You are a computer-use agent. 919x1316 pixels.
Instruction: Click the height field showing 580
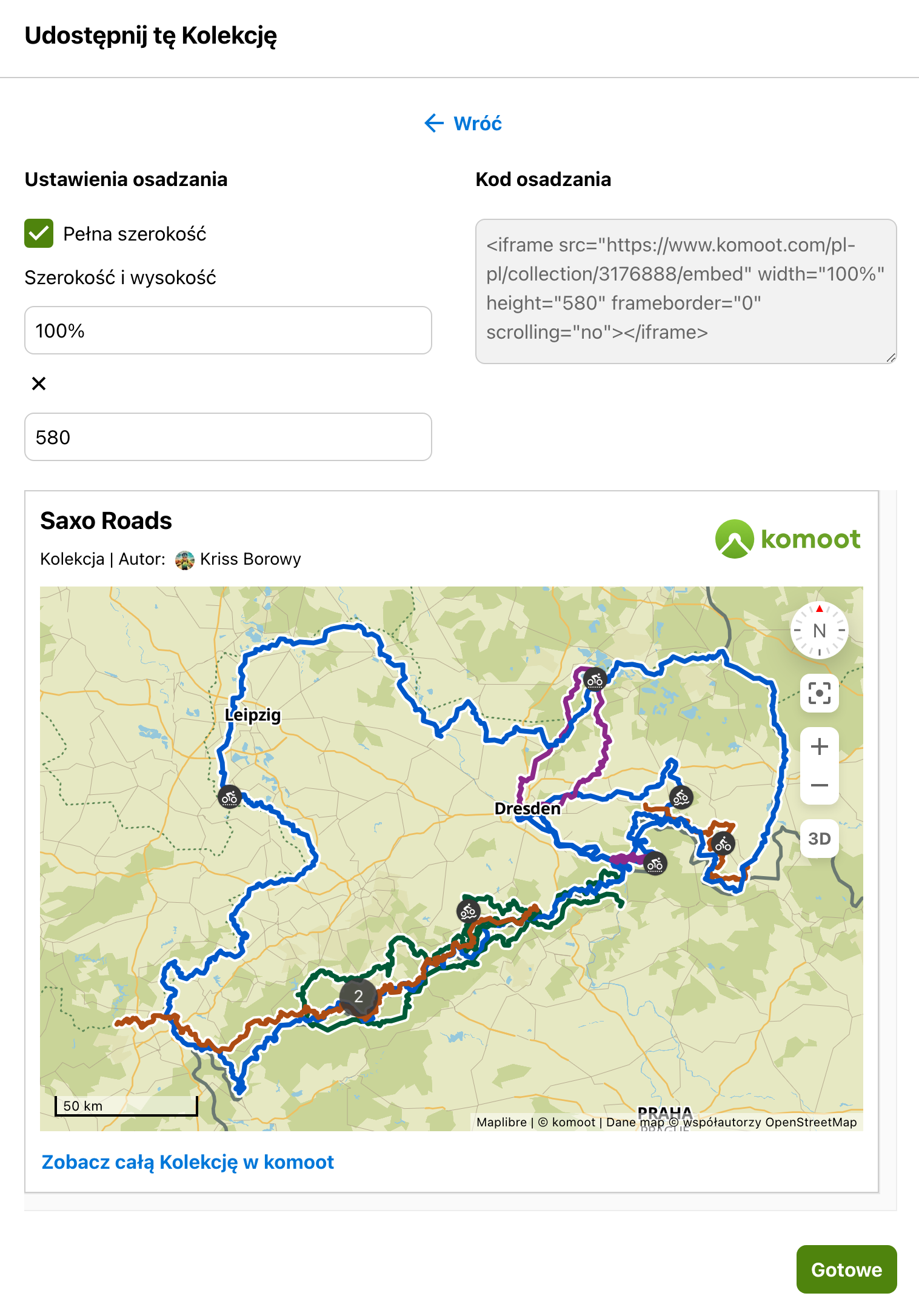[x=228, y=437]
